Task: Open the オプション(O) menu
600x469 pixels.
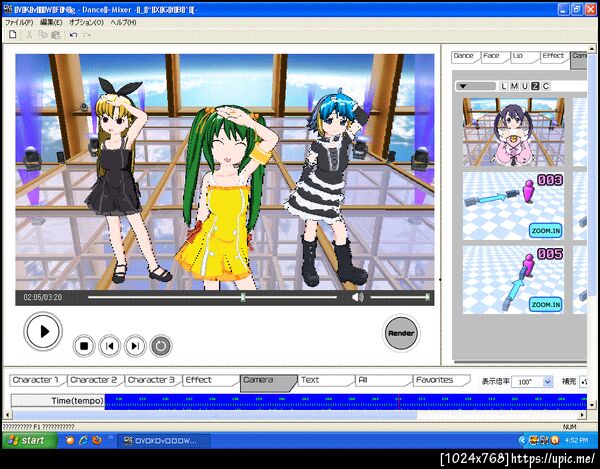Action: 86,23
